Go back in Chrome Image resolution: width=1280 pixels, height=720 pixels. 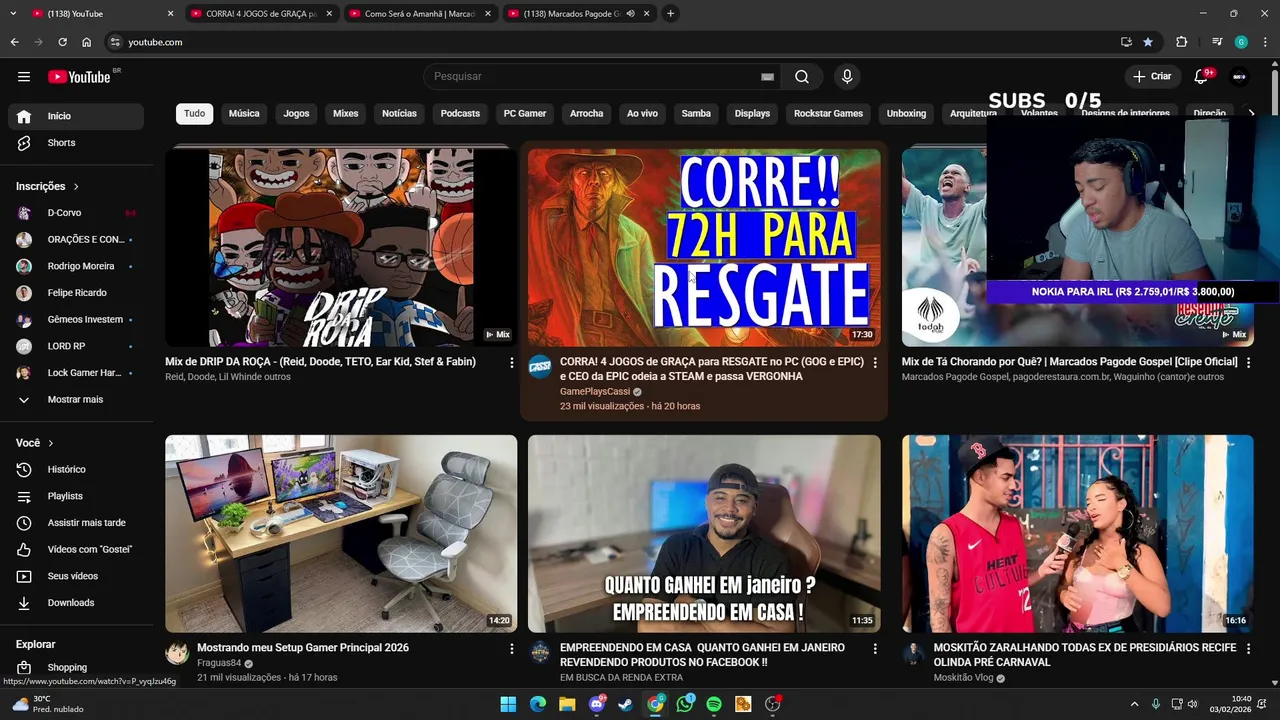14,42
